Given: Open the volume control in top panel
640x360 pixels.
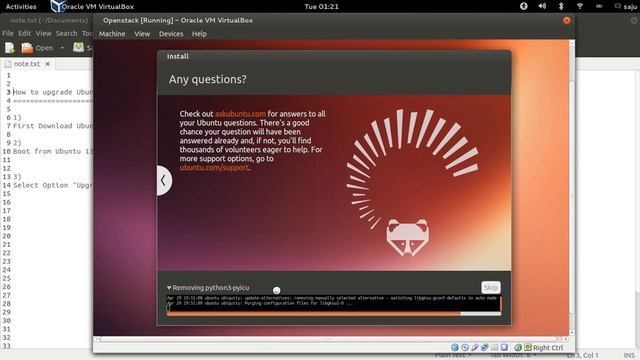Looking at the screenshot, I should (x=542, y=6).
